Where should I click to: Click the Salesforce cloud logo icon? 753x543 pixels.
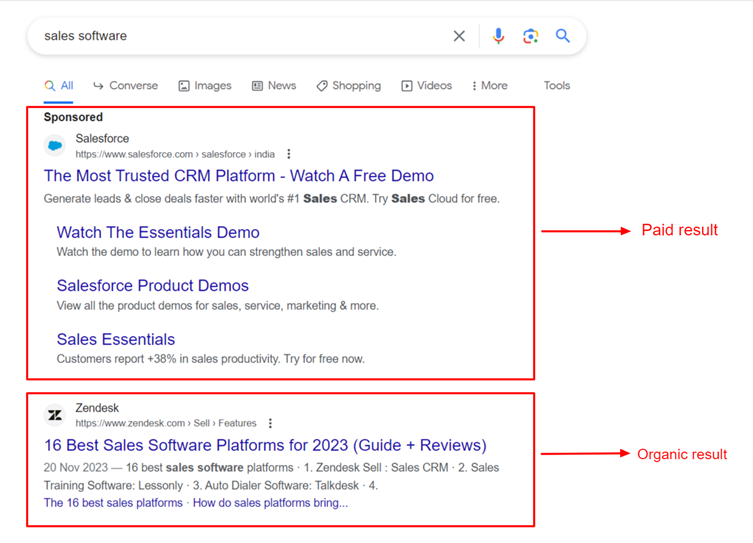click(x=55, y=145)
